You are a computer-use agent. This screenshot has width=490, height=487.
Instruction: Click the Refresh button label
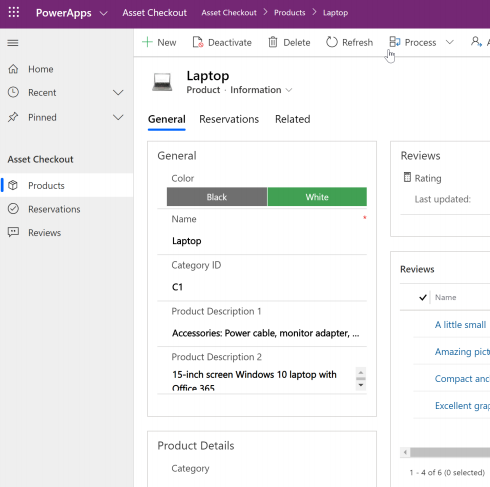click(357, 43)
